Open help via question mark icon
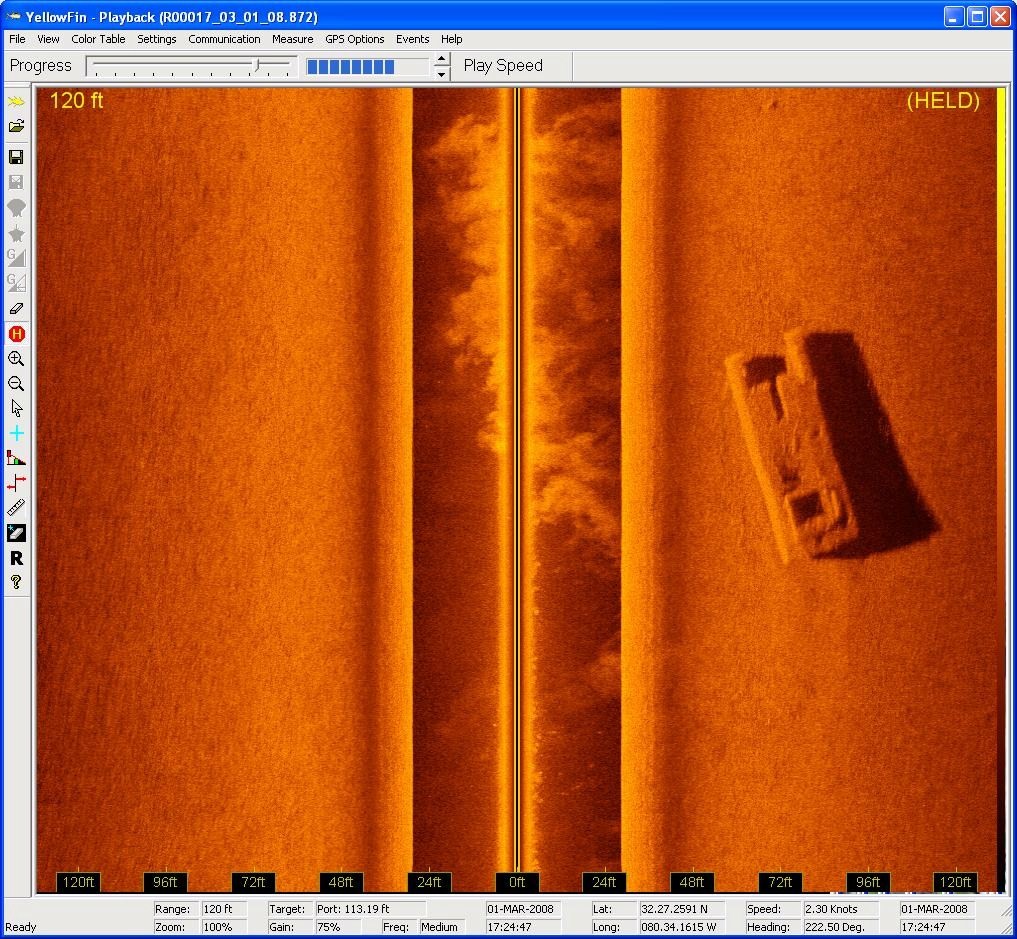The image size is (1017, 939). point(16,582)
